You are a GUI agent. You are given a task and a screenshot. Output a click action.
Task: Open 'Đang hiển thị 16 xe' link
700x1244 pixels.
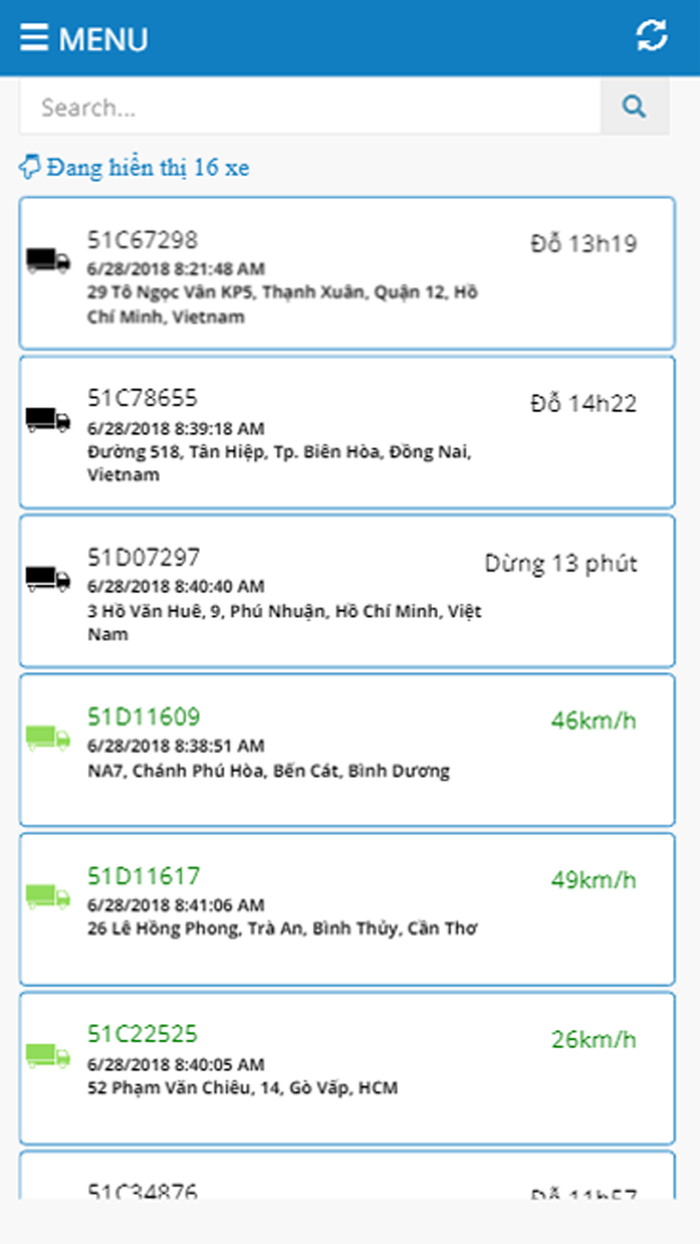(147, 167)
